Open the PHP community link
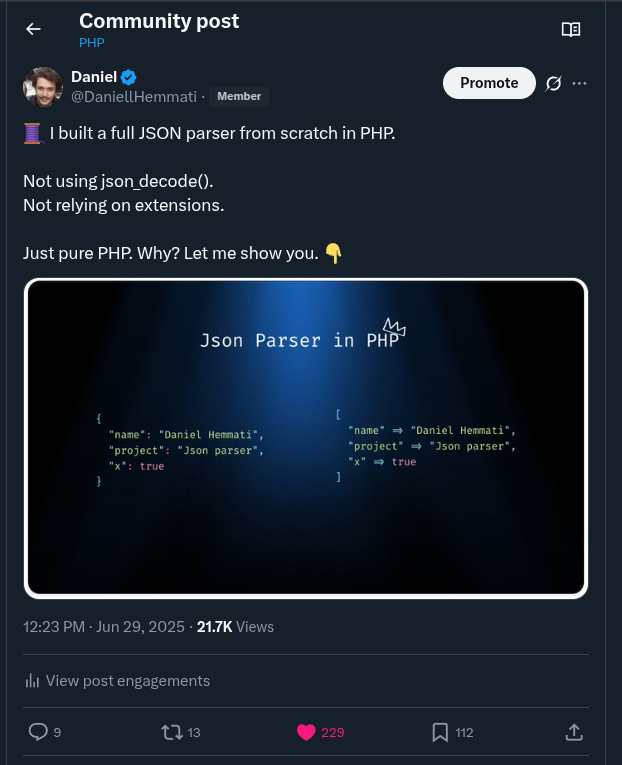 [x=92, y=43]
